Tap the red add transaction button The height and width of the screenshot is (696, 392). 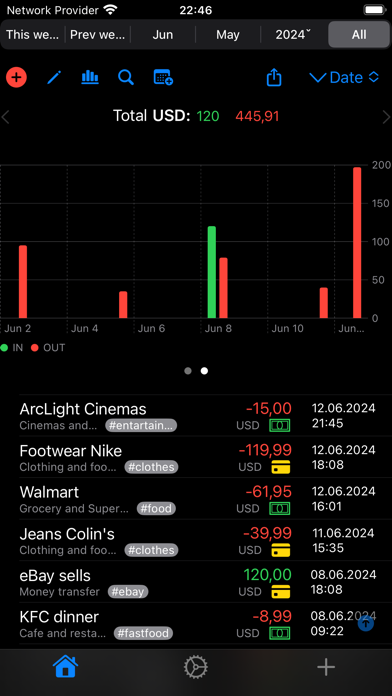click(x=16, y=78)
